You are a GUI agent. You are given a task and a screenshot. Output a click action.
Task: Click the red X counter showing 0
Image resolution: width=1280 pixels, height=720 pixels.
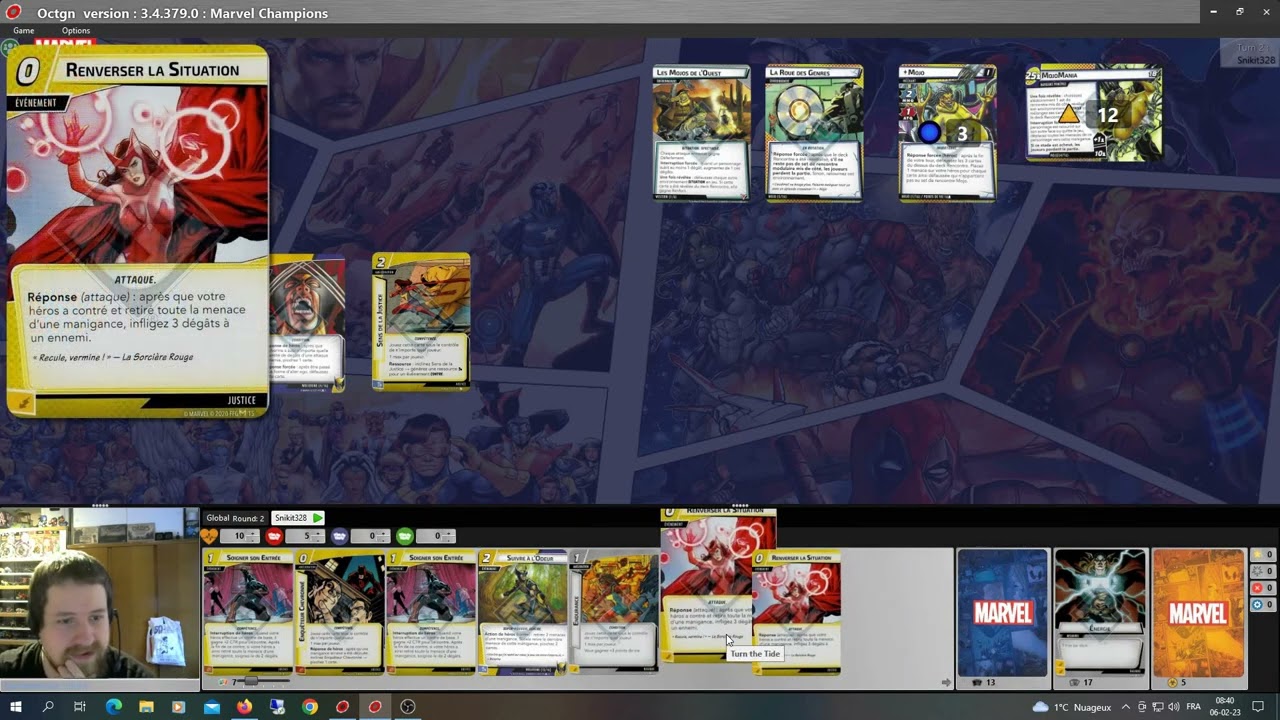tap(1264, 588)
